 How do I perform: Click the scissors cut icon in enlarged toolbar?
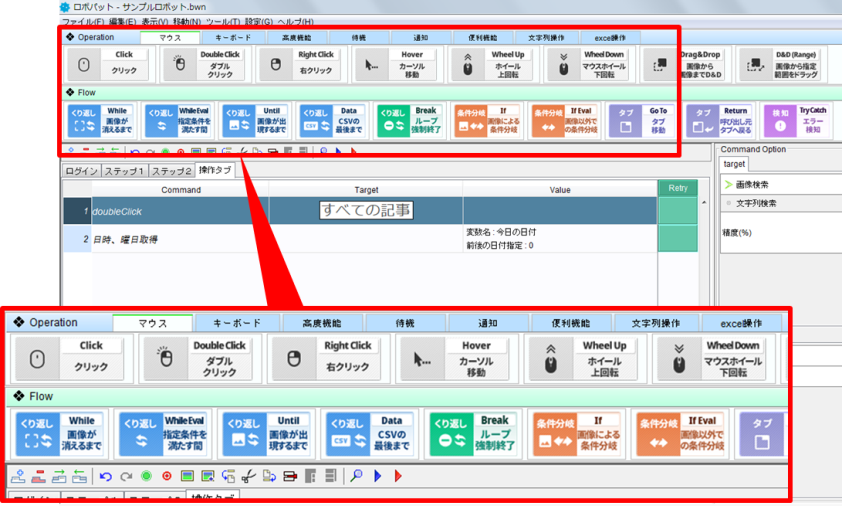point(248,476)
